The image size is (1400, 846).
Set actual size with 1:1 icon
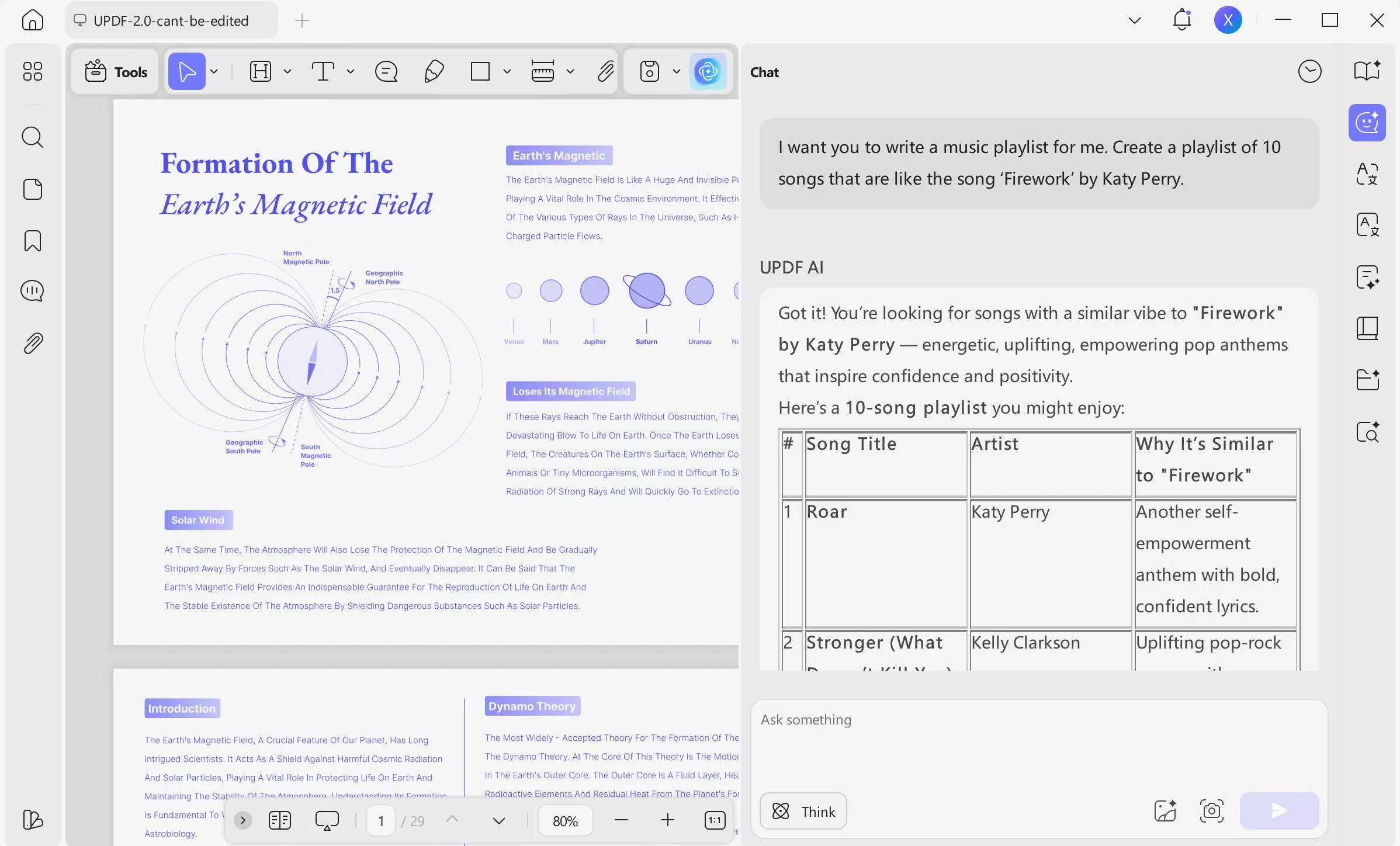coord(715,820)
